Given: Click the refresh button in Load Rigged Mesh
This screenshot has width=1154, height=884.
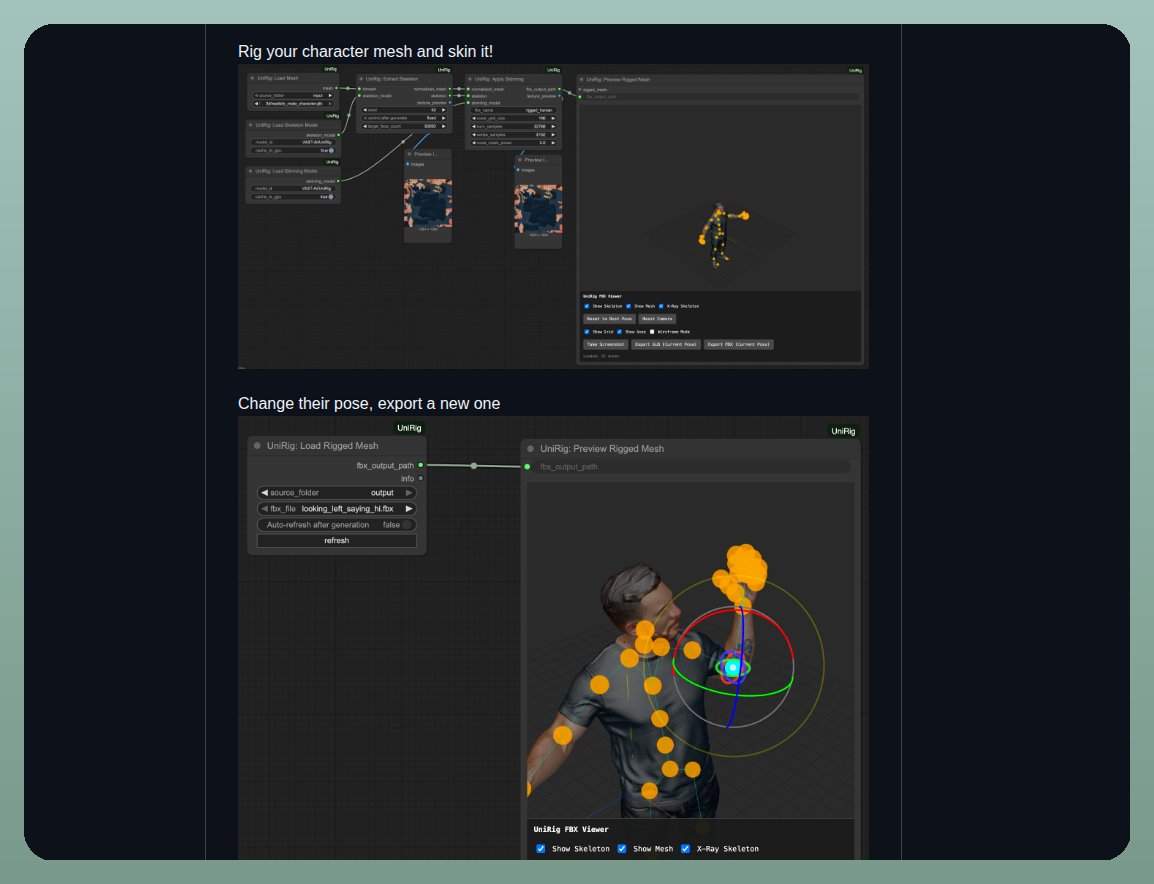Looking at the screenshot, I should click(x=336, y=541).
